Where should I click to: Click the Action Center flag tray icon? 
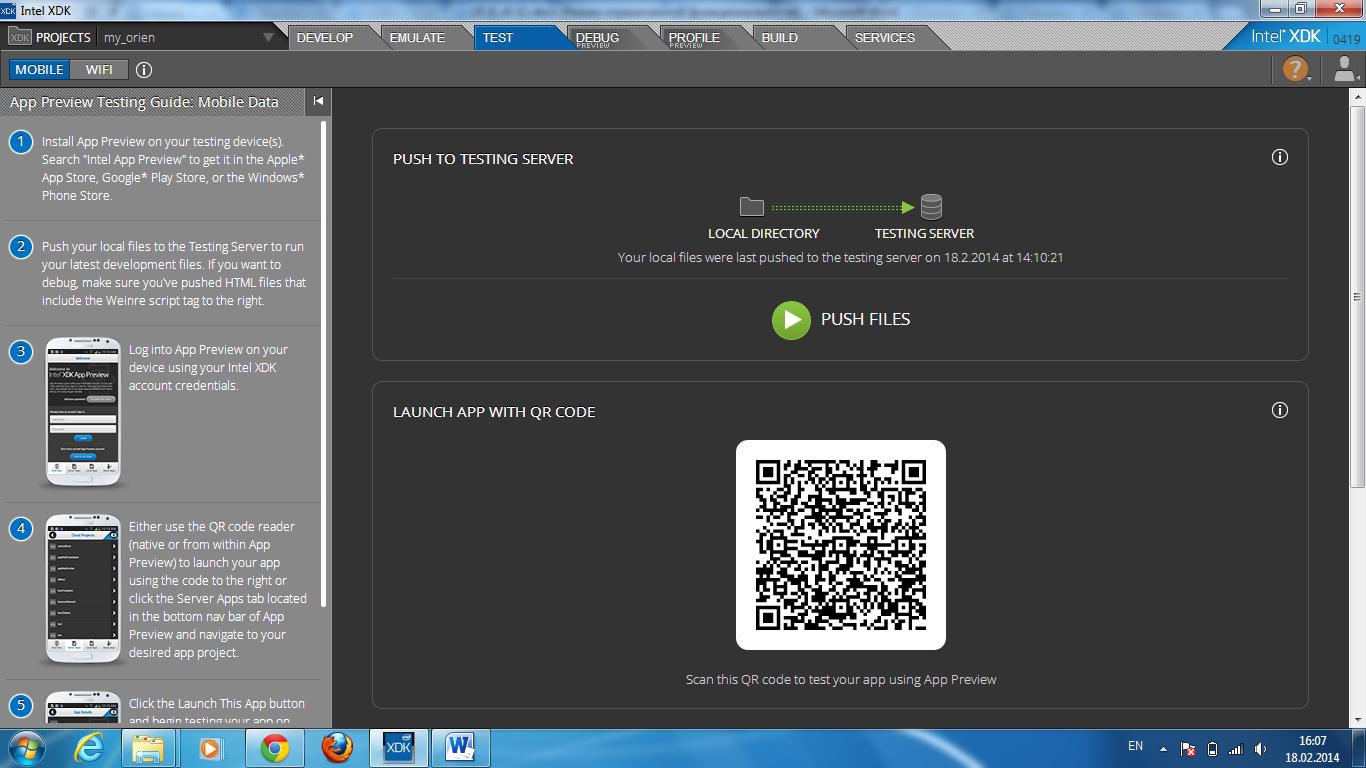1188,749
